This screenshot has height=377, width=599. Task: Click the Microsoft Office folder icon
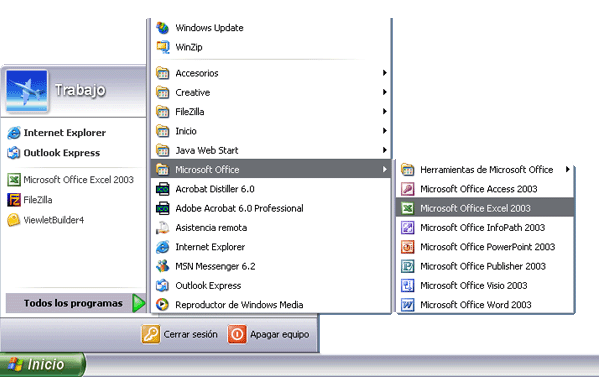pos(163,169)
